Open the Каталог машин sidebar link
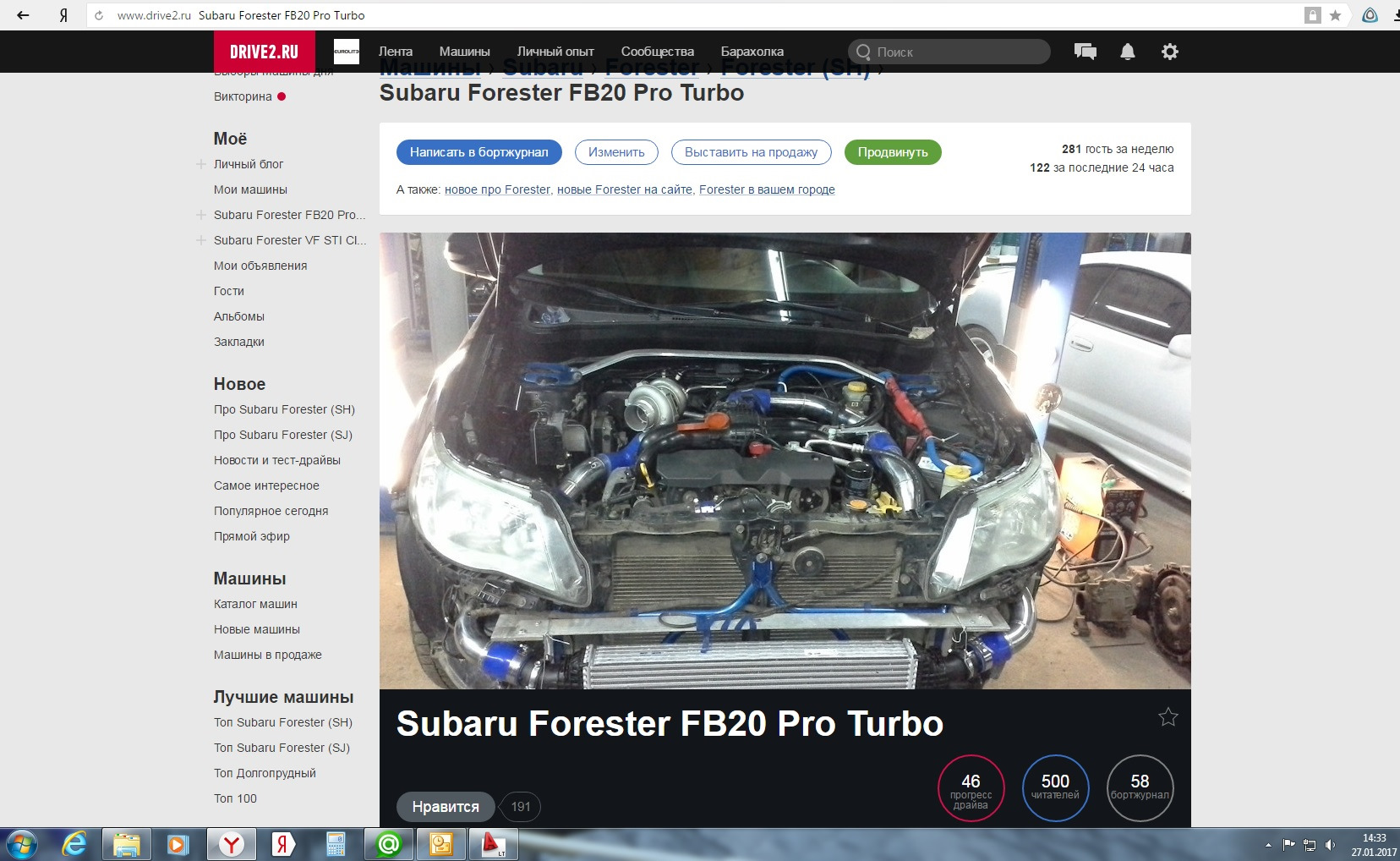Screen dimensions: 1400x861 click(255, 604)
